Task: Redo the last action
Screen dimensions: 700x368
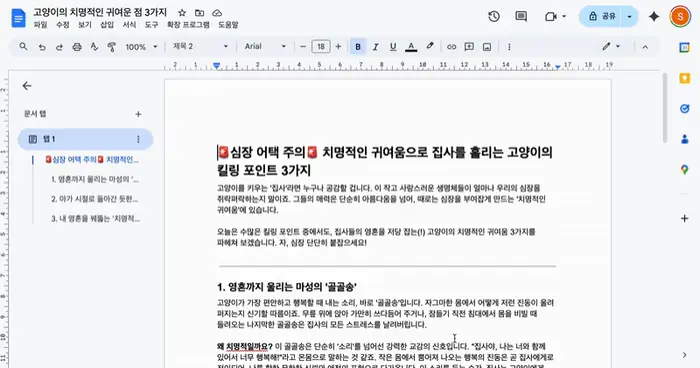Action: click(59, 47)
